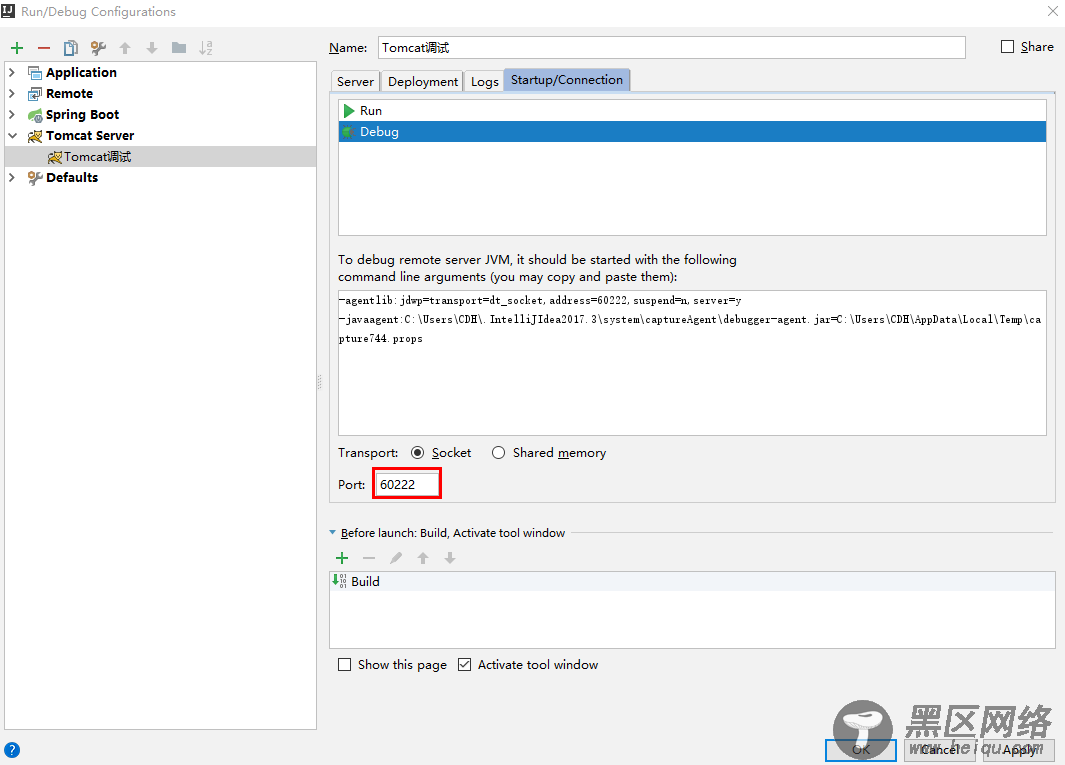The height and width of the screenshot is (765, 1065).
Task: Add a before launch task
Action: coord(342,558)
